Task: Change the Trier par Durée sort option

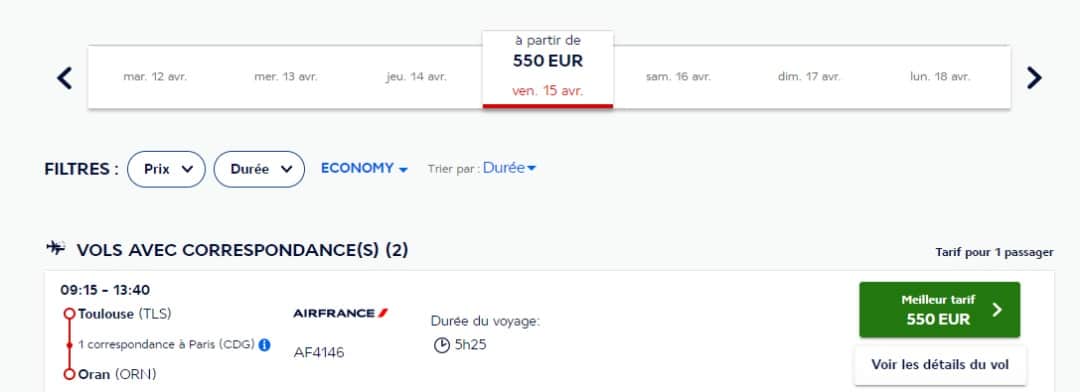Action: [509, 168]
